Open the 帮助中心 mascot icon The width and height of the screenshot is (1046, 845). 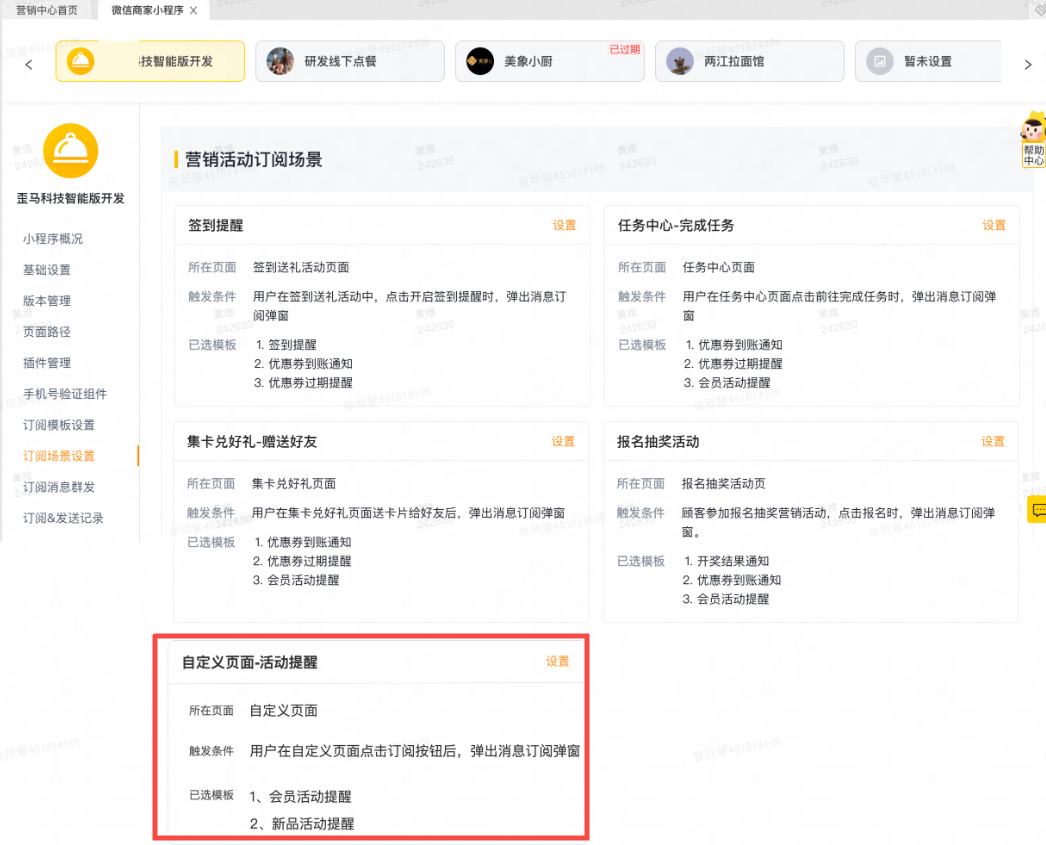pyautogui.click(x=1033, y=139)
